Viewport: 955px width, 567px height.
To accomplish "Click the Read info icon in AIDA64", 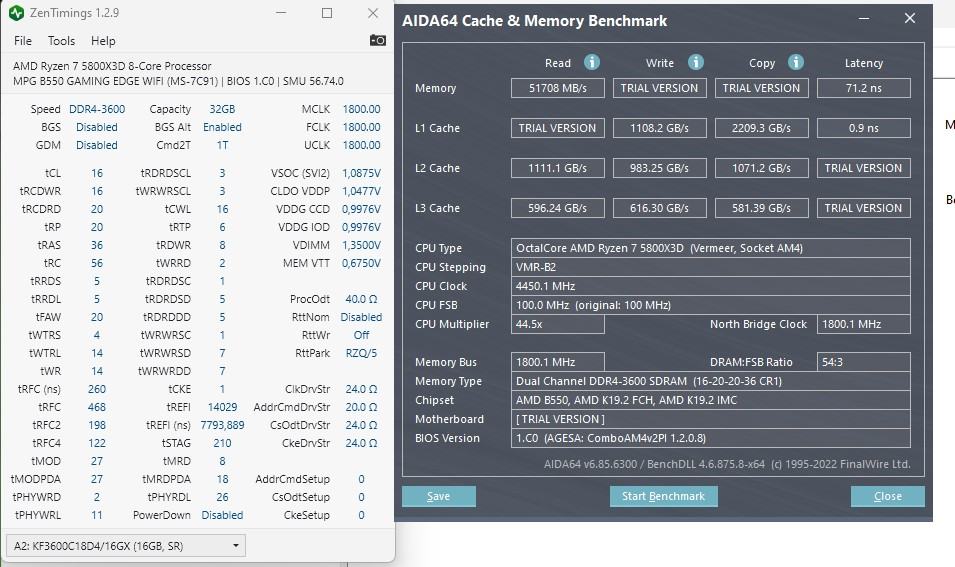I will click(591, 62).
